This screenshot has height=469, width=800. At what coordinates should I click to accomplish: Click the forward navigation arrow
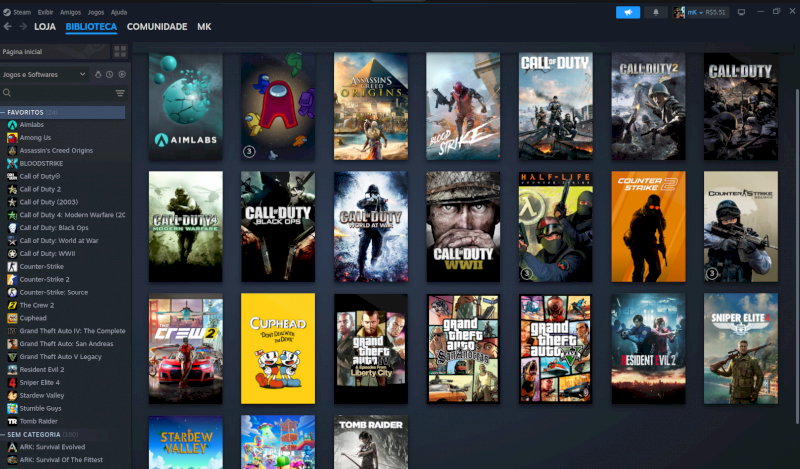pyautogui.click(x=23, y=27)
